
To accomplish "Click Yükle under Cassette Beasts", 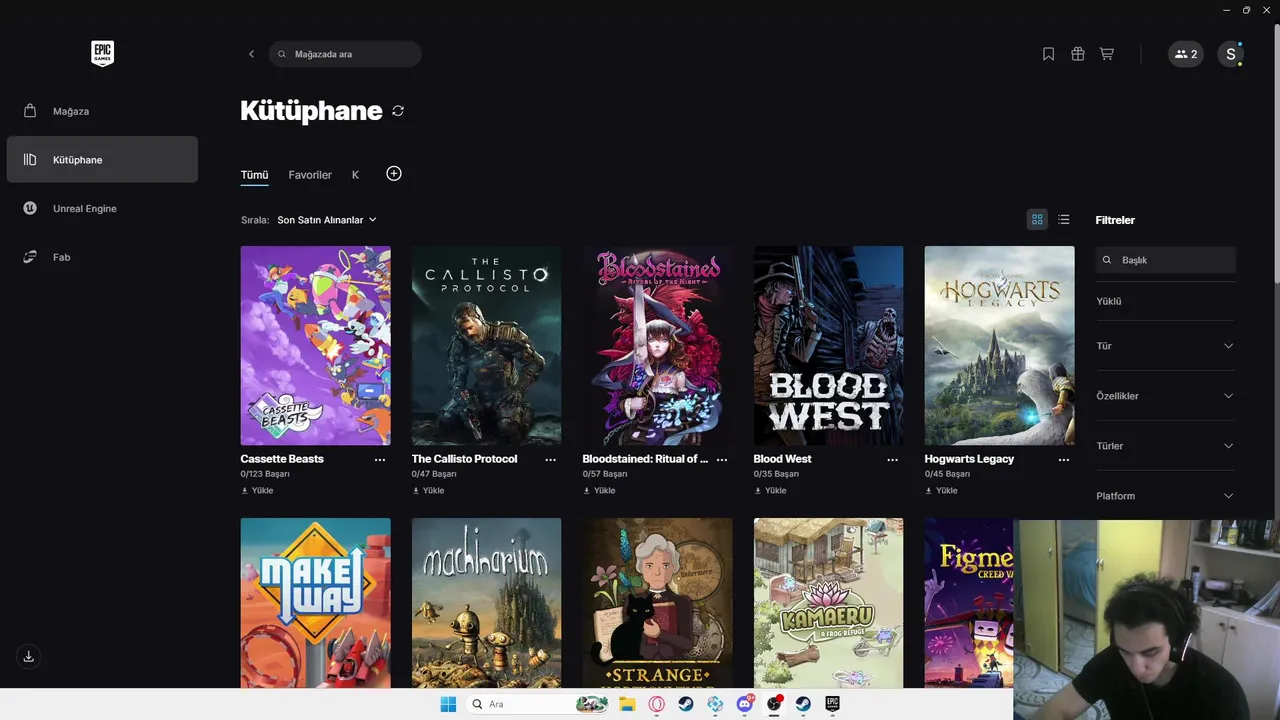I will pos(257,491).
